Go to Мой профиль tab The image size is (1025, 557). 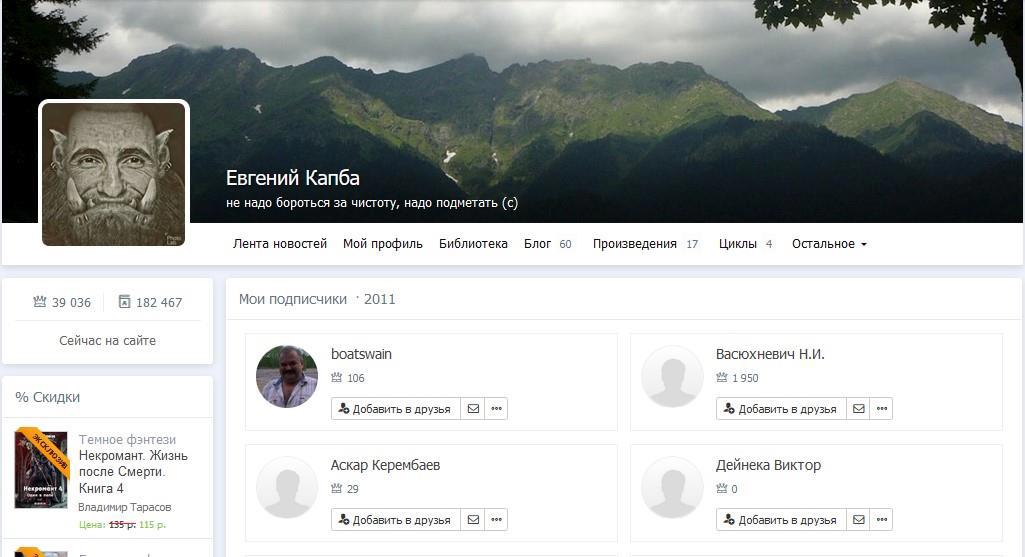click(382, 244)
